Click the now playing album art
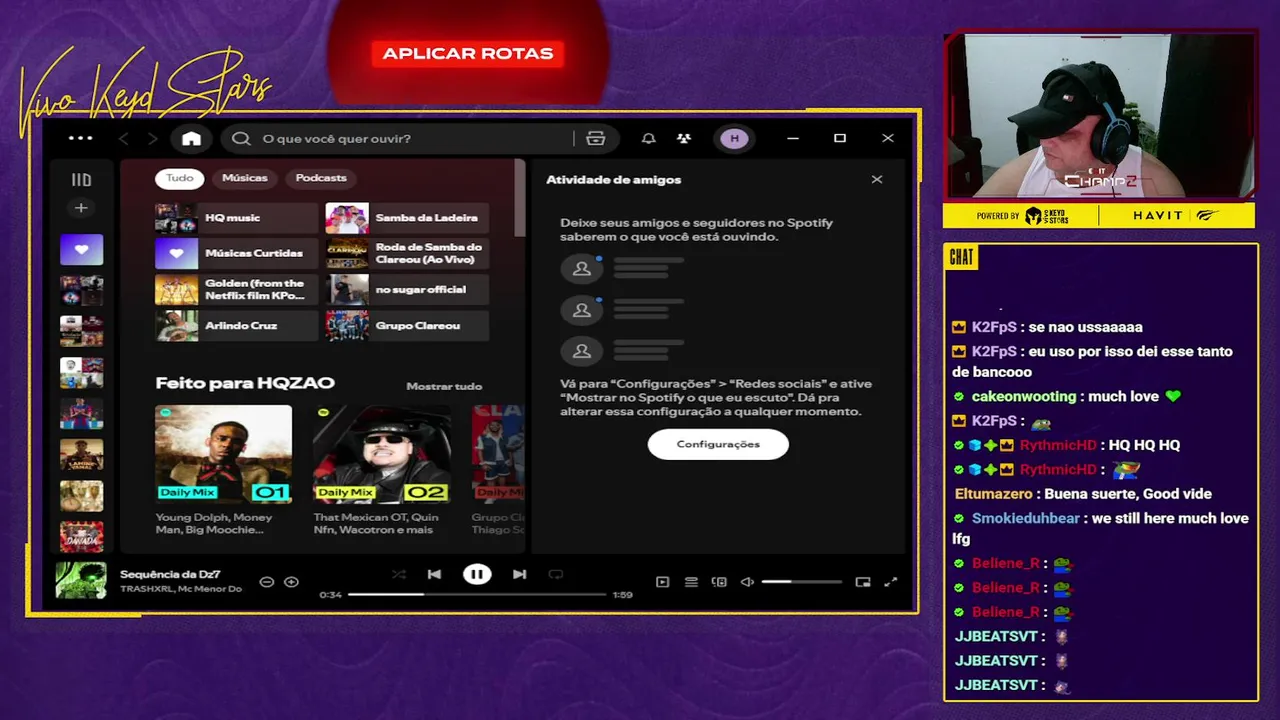Viewport: 1280px width, 720px height. point(81,580)
